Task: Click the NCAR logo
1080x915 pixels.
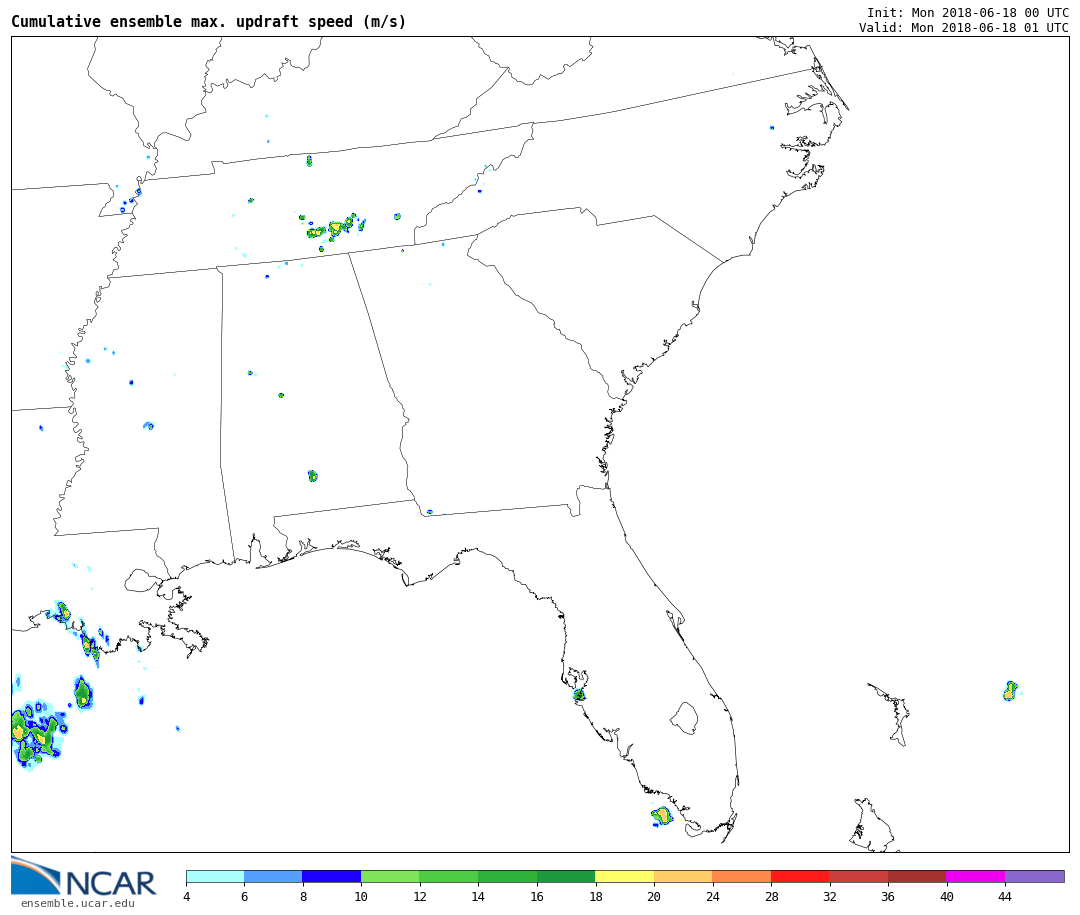Action: point(83,877)
